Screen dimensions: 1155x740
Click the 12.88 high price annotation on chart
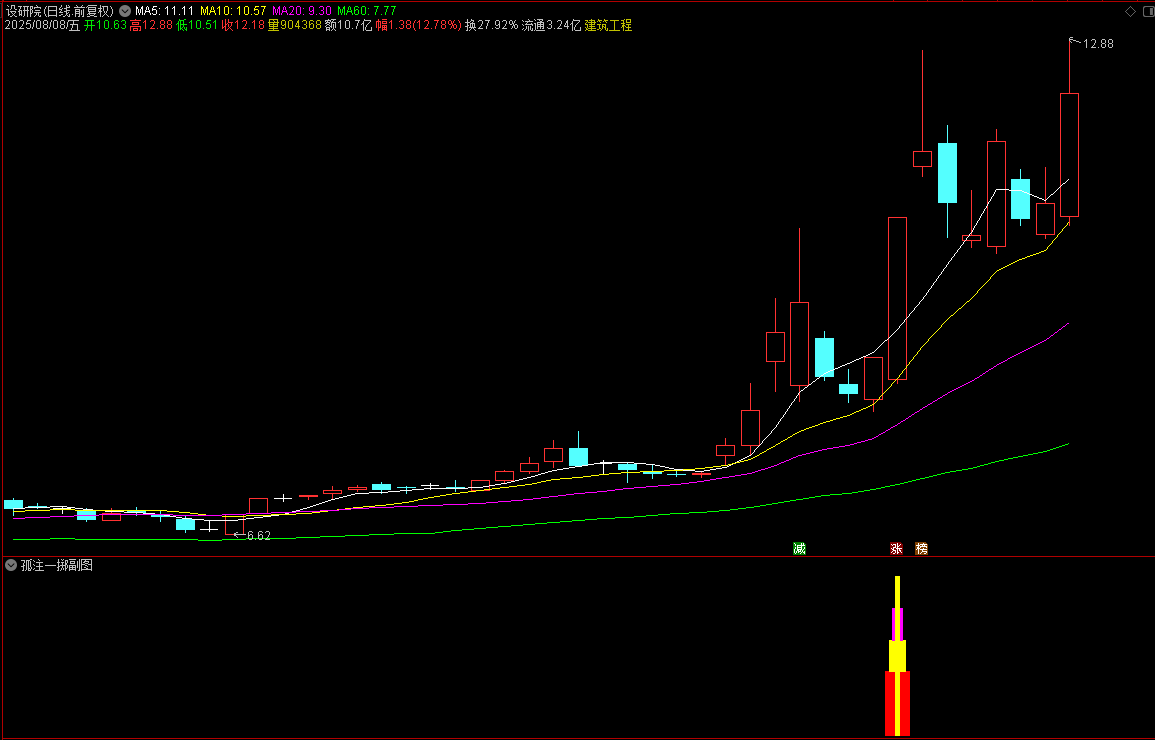point(1098,44)
